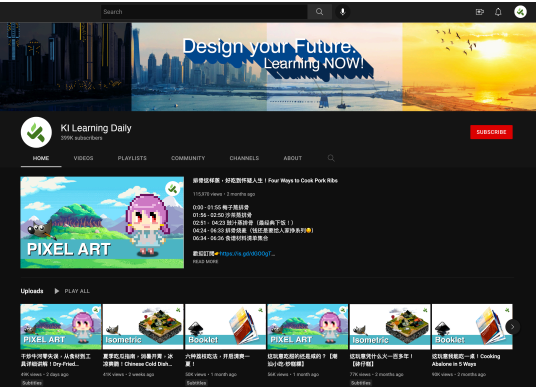Search within channel using magnifier icon
Screen dimensions: 536x387
331,158
